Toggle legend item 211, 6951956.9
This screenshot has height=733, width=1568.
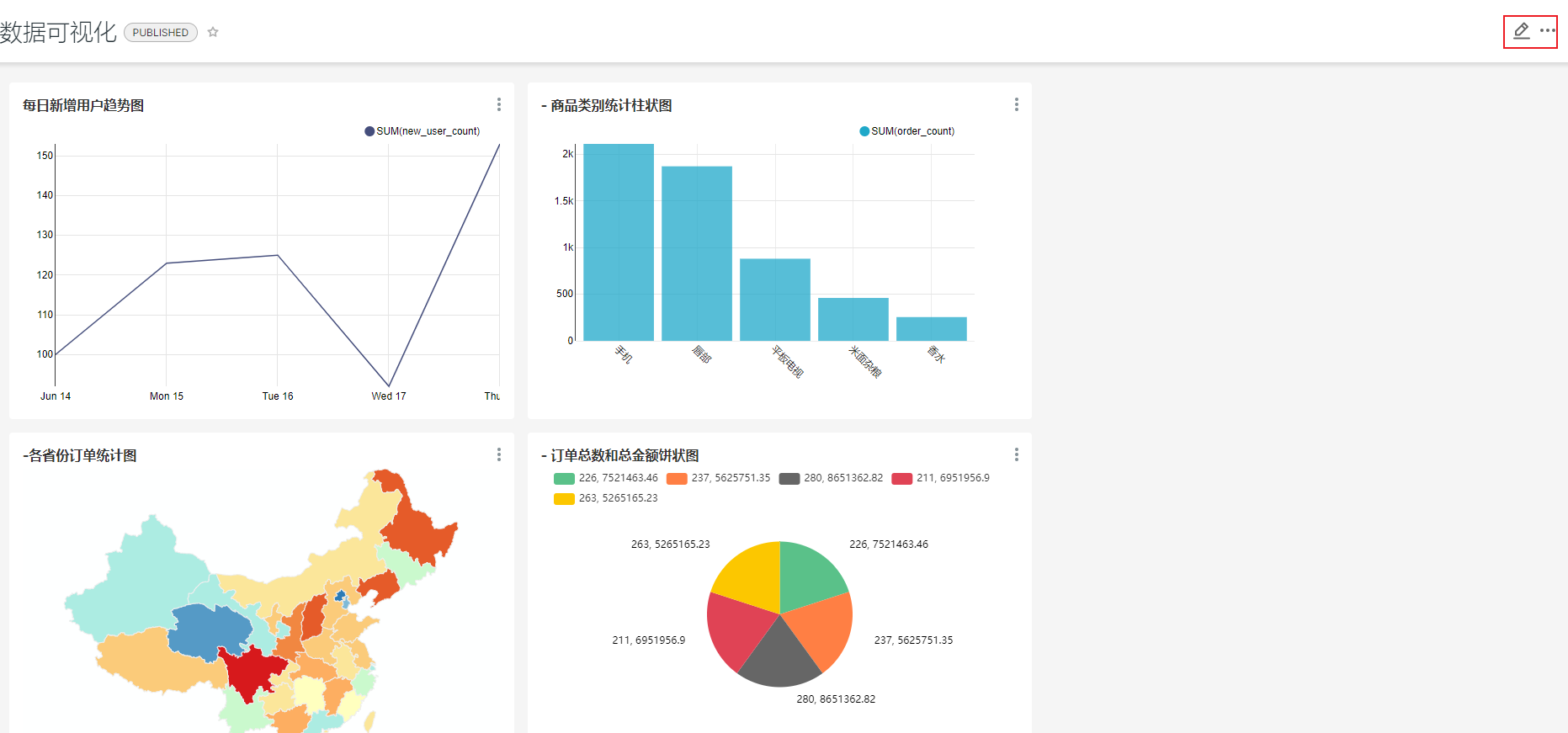[941, 478]
